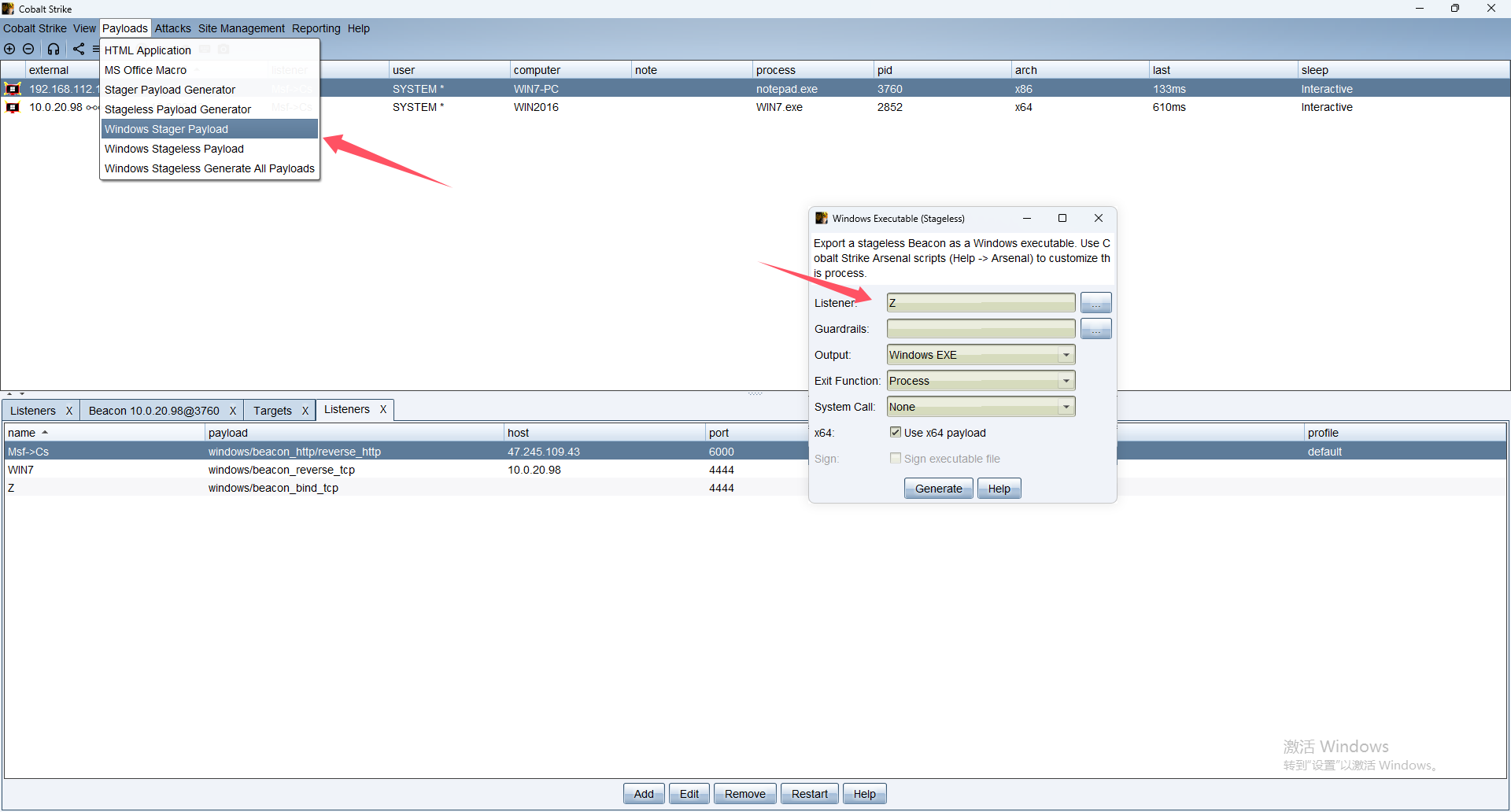Image resolution: width=1511 pixels, height=812 pixels.
Task: Minimize the Windows Executable (Stageless) dialog
Action: click(x=1027, y=218)
